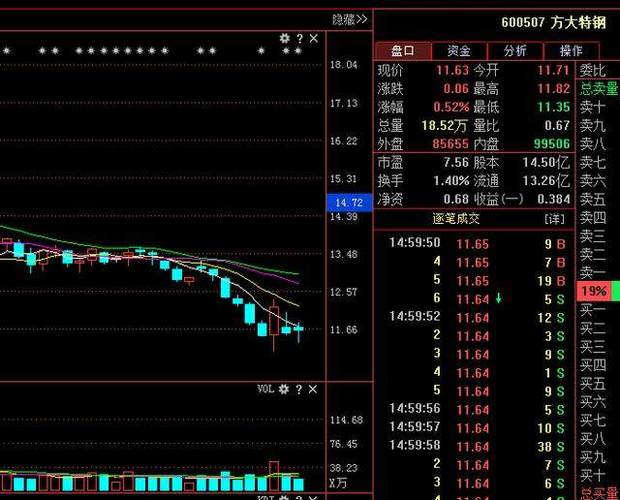Image resolution: width=620 pixels, height=500 pixels.
Task: Click turnover rate 1.40%
Action: [451, 181]
